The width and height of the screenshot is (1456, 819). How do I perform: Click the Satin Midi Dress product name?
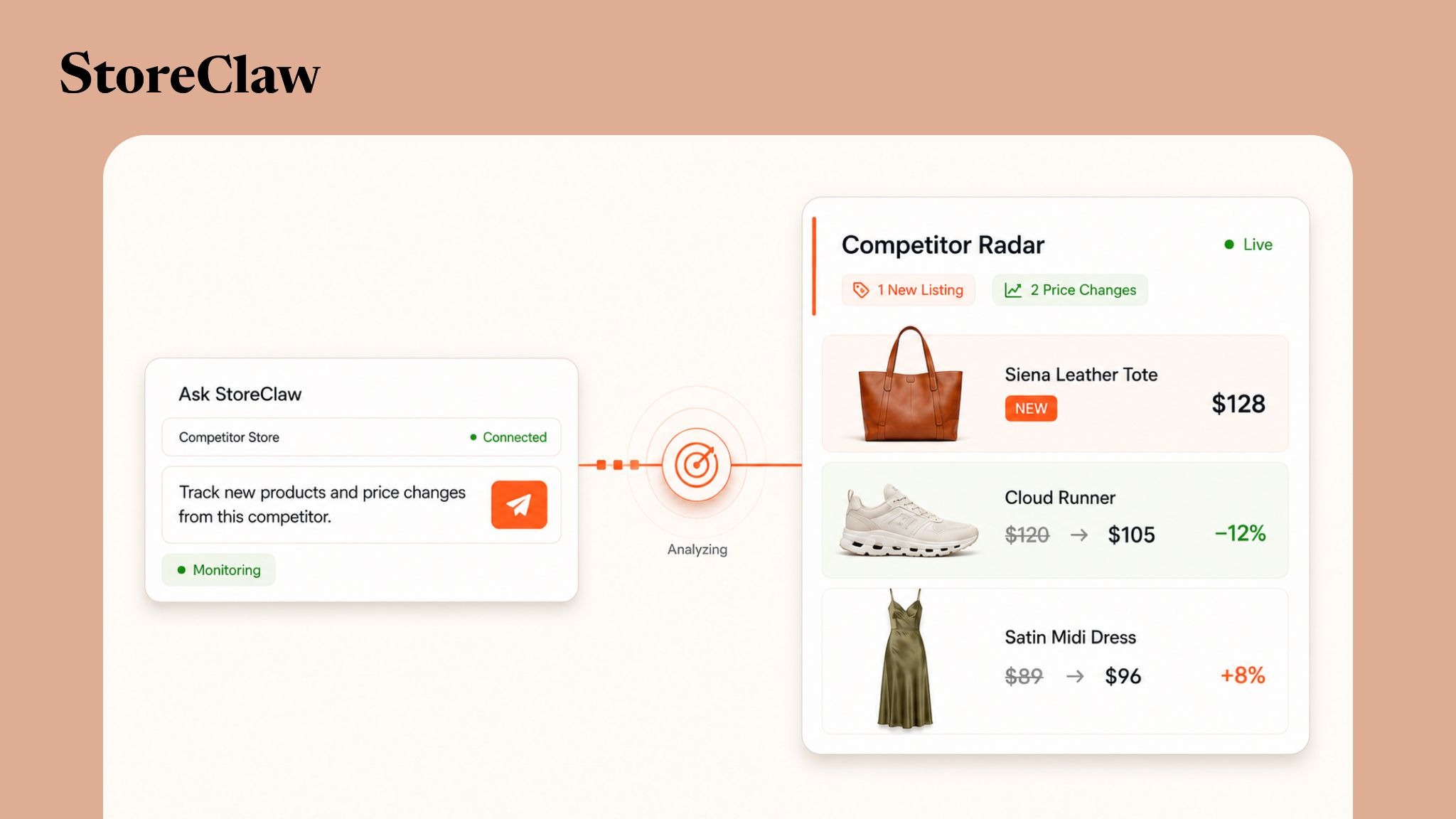point(1070,637)
